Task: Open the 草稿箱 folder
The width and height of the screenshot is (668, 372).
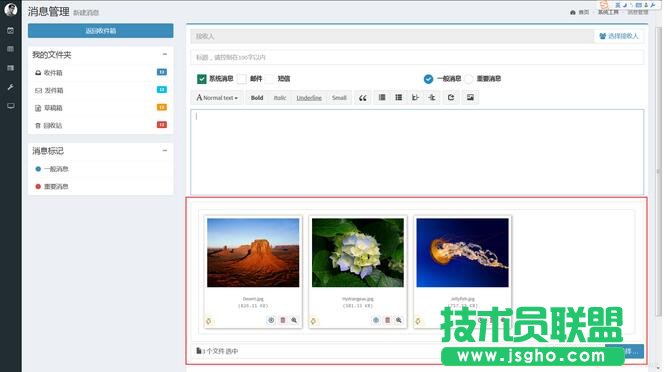Action: tap(101, 108)
